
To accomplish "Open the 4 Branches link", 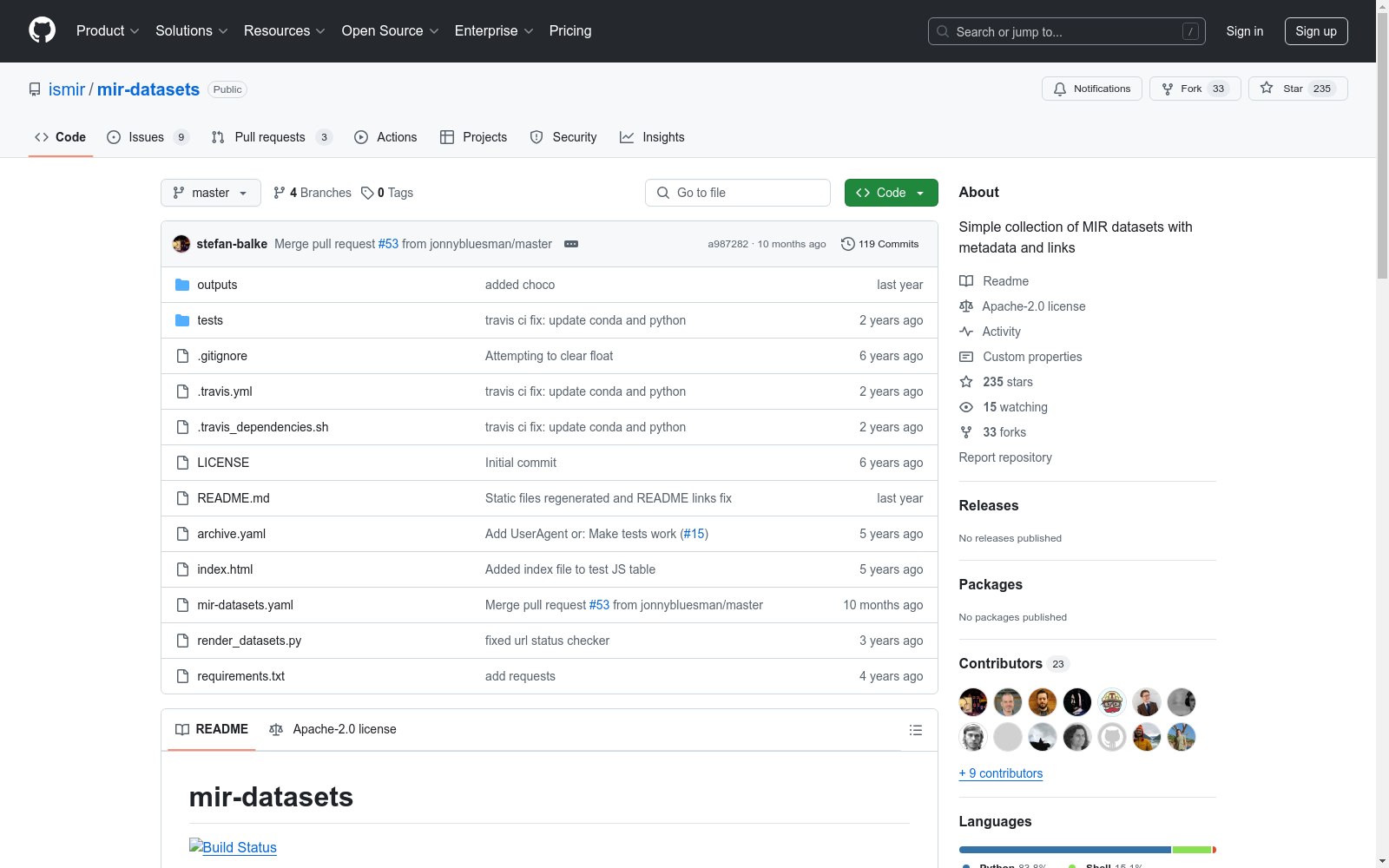I will pyautogui.click(x=313, y=193).
